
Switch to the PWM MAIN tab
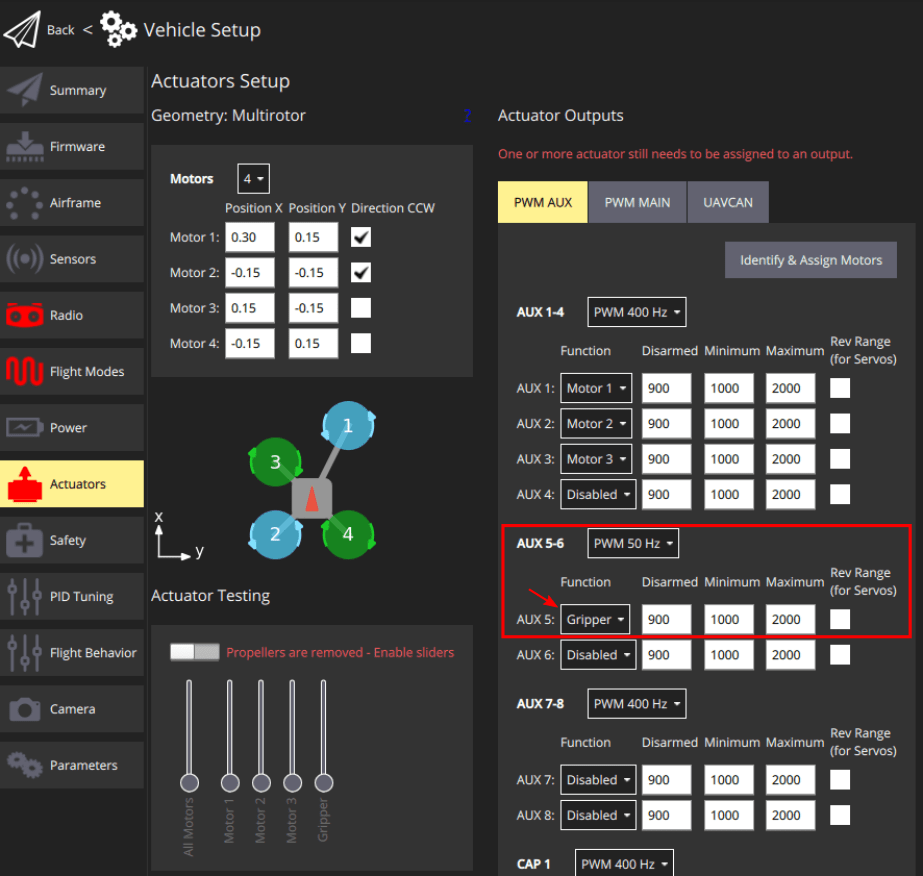click(x=637, y=202)
